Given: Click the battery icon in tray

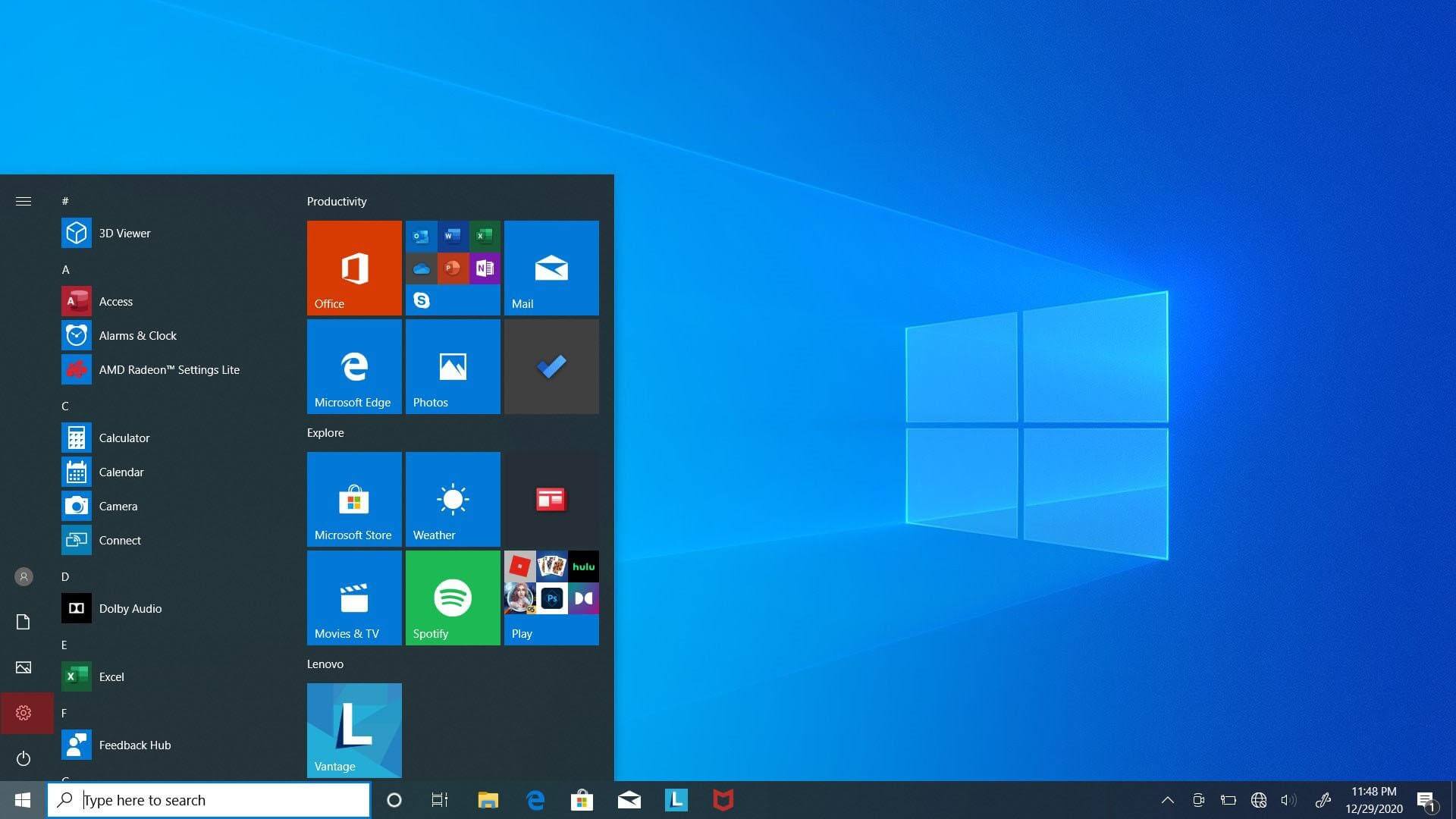Looking at the screenshot, I should tap(1228, 800).
